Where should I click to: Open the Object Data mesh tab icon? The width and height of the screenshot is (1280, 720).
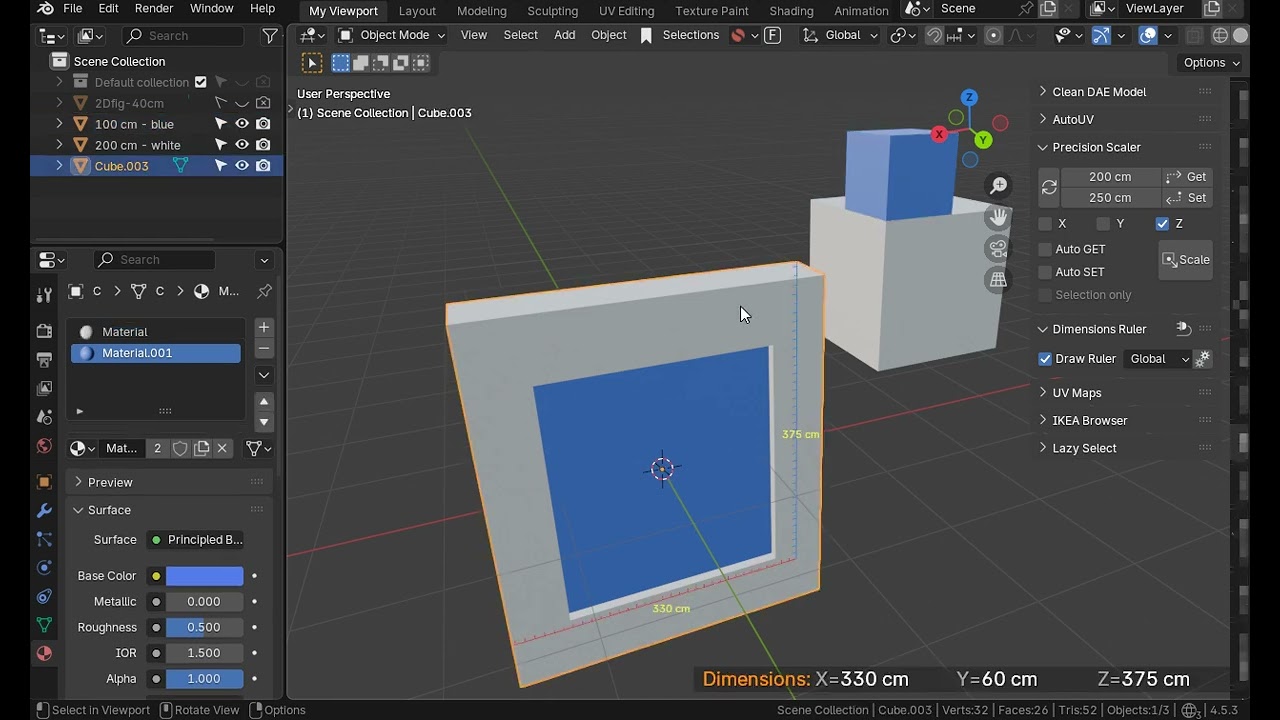[44, 625]
